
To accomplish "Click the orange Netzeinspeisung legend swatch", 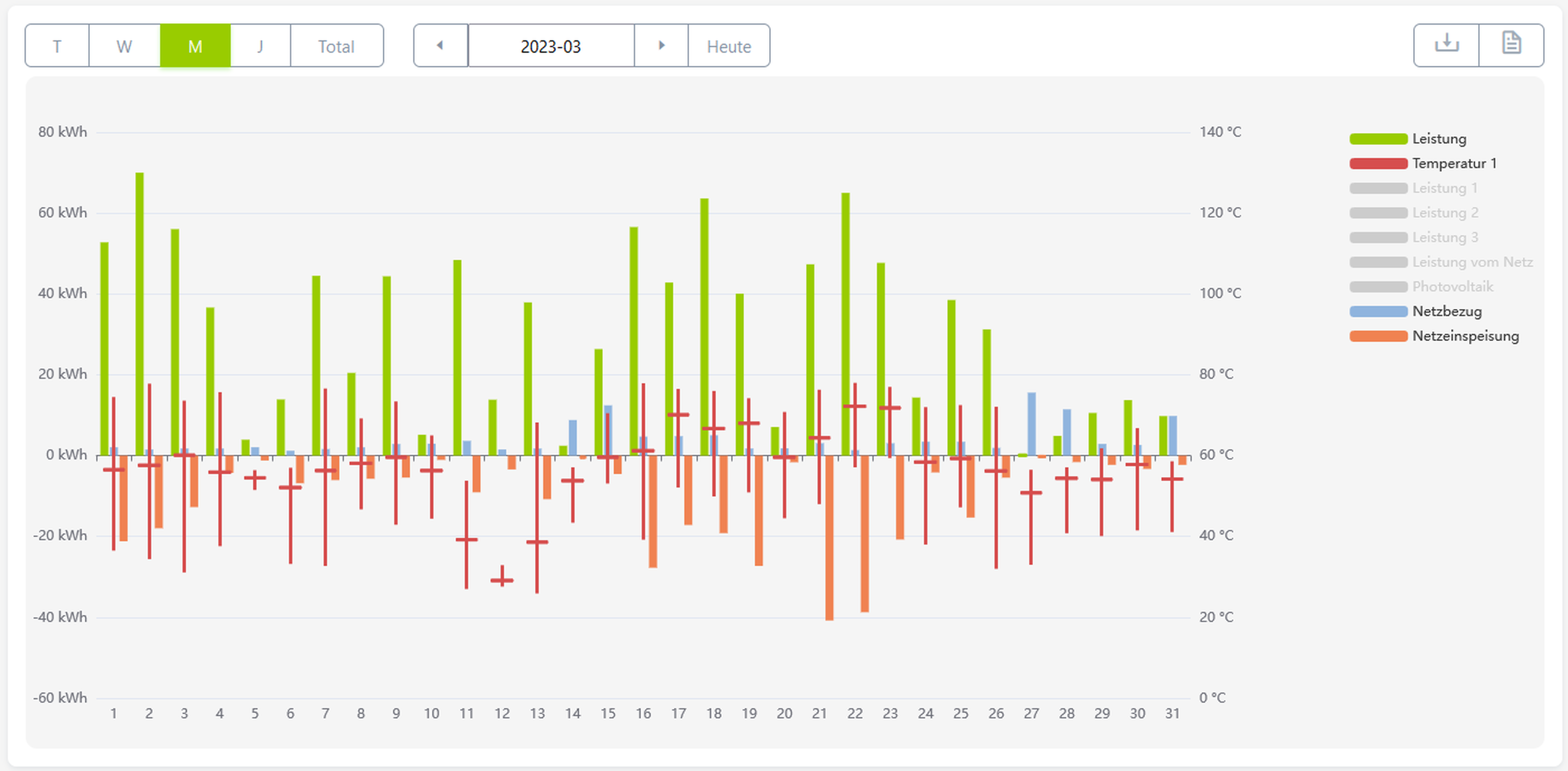I will tap(1378, 336).
